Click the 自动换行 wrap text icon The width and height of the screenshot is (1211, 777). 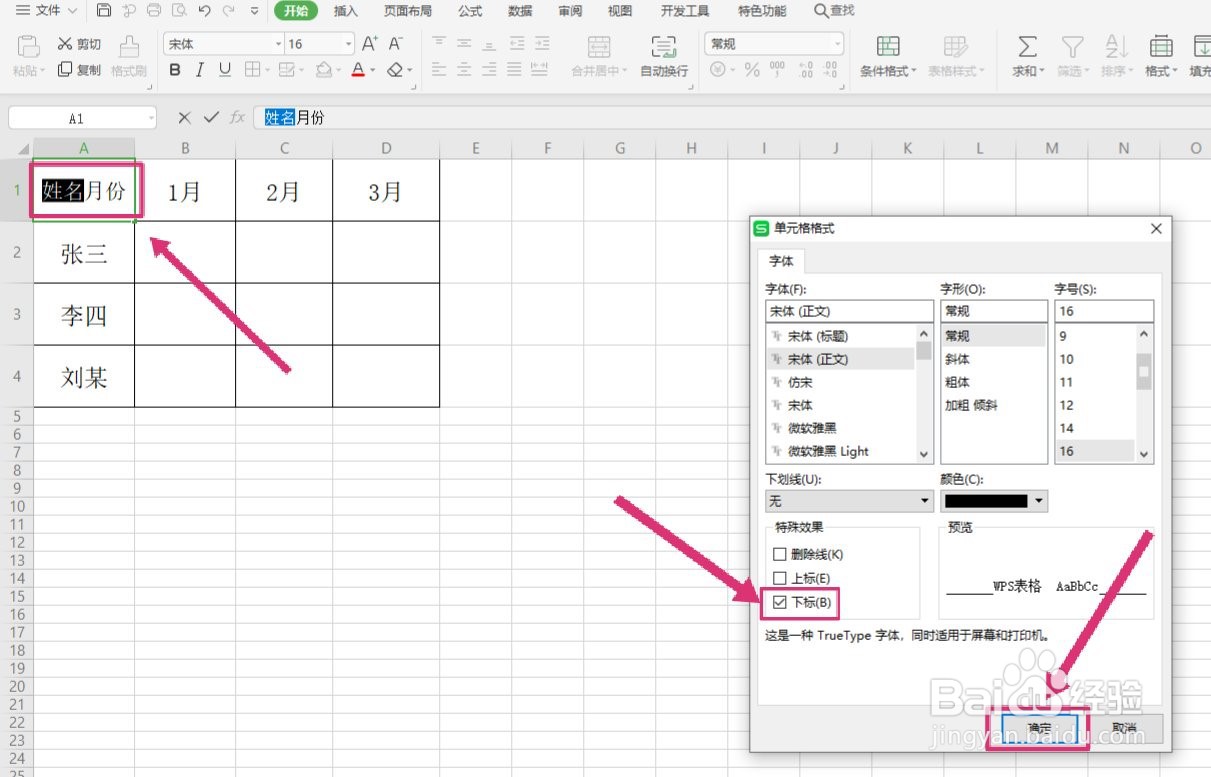tap(663, 47)
